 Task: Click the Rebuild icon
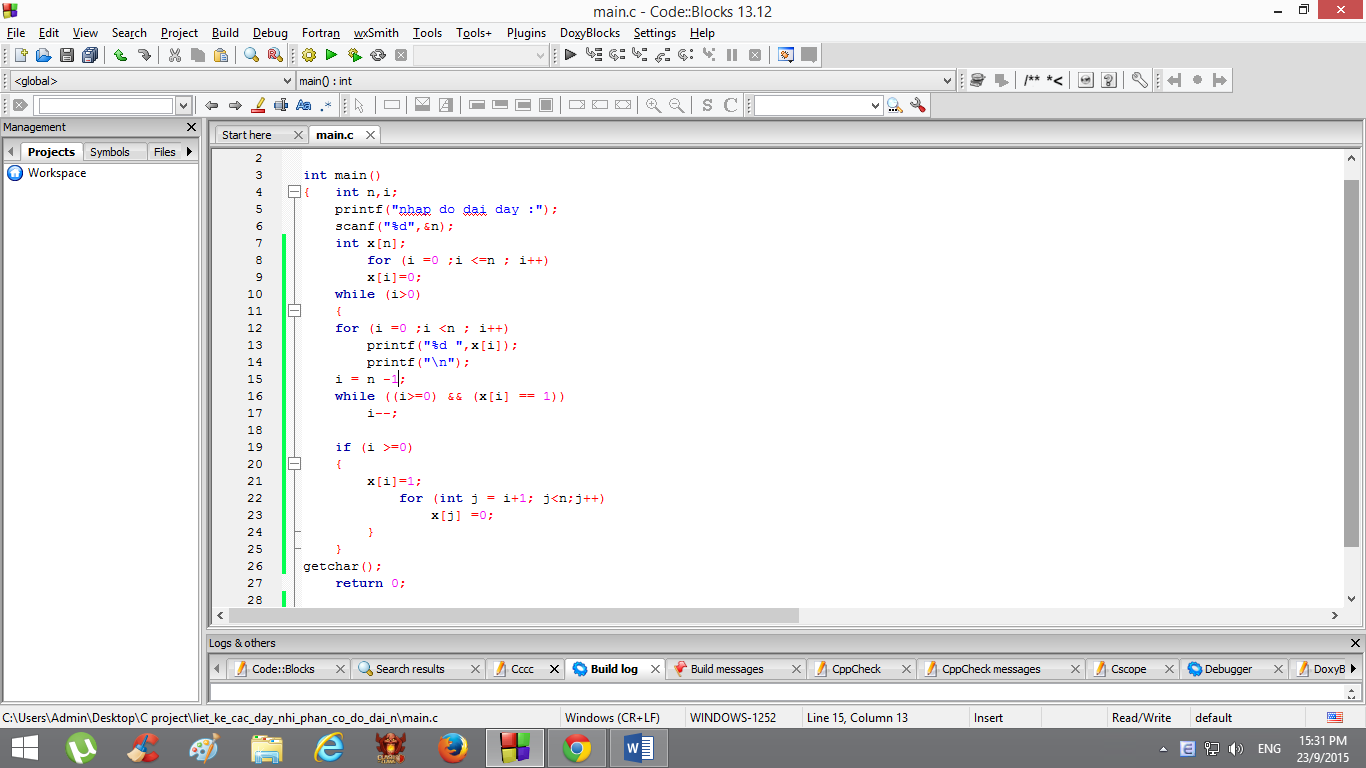(x=378, y=55)
